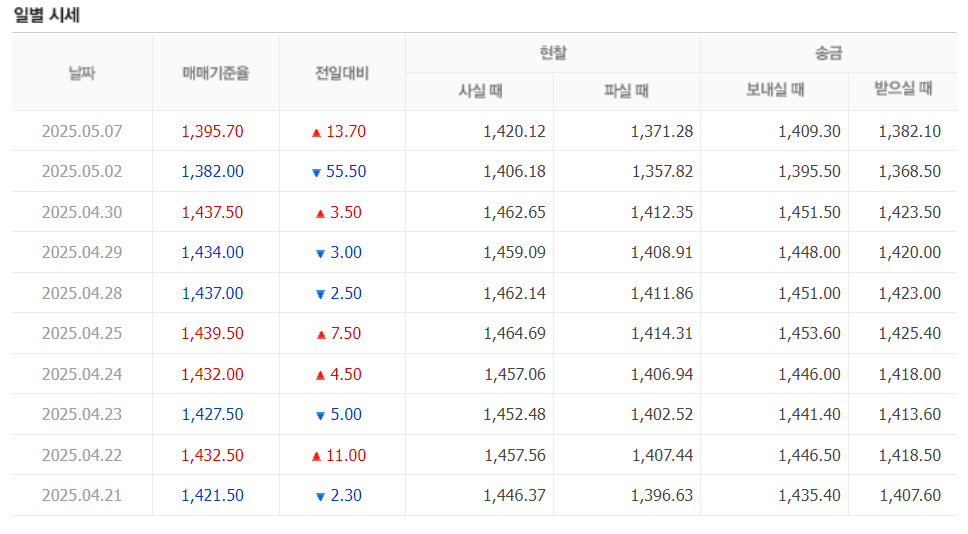Image resolution: width=968 pixels, height=534 pixels.
Task: Select the date 2025.05.02
Action: (x=82, y=172)
